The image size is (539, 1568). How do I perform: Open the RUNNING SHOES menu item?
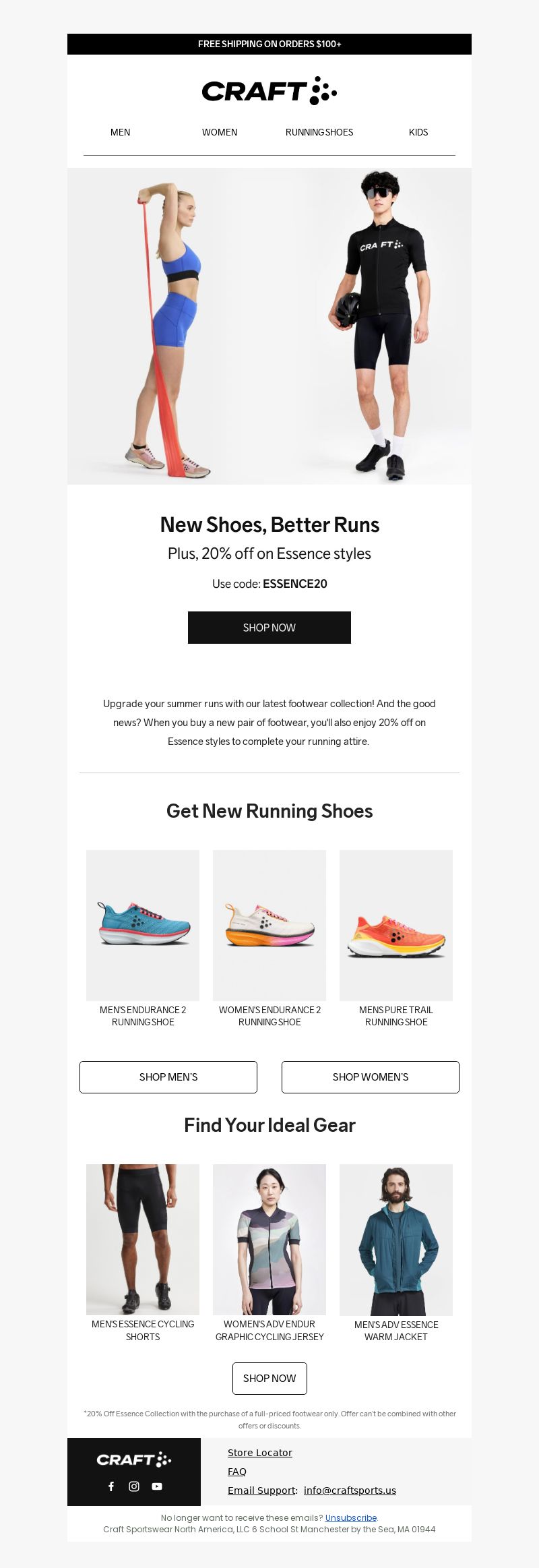pyautogui.click(x=319, y=132)
